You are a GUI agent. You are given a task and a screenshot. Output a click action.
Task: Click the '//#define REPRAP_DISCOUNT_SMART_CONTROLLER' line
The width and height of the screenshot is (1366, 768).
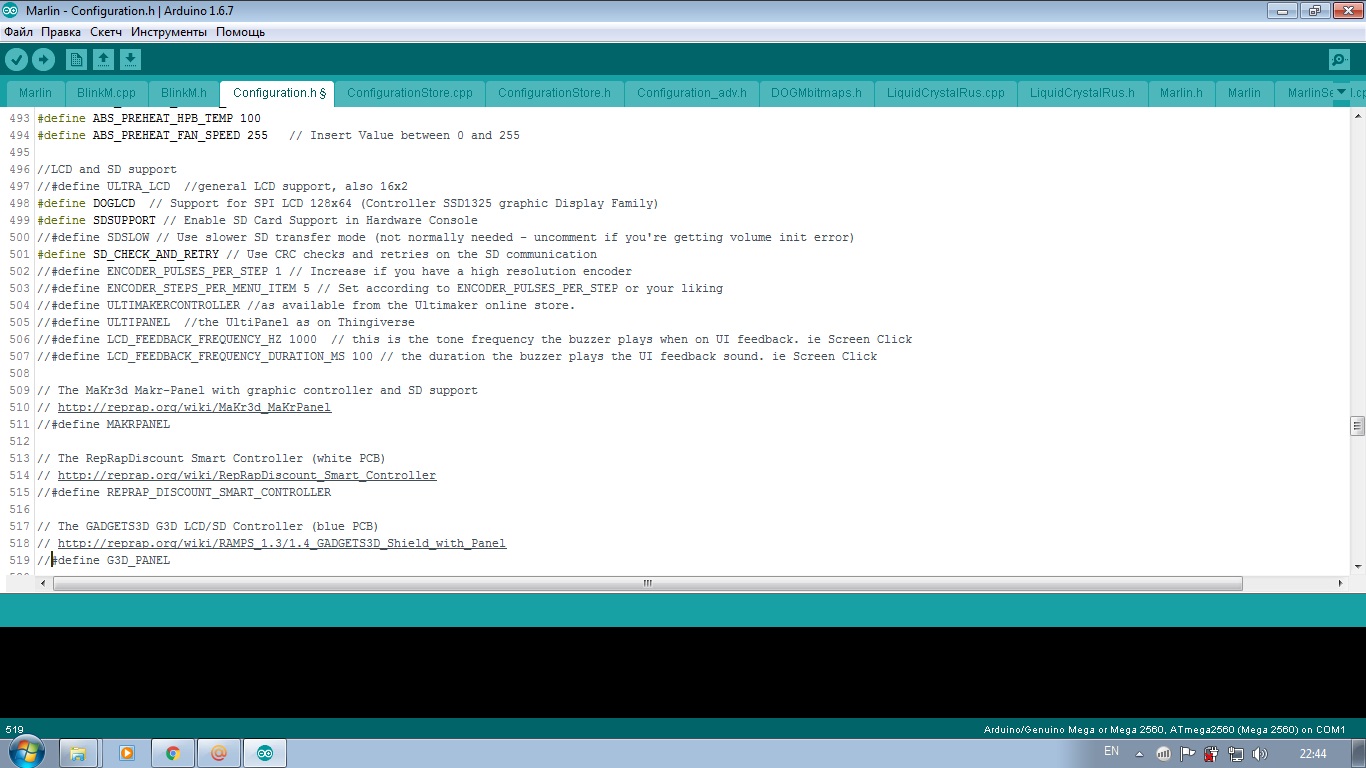coord(184,493)
